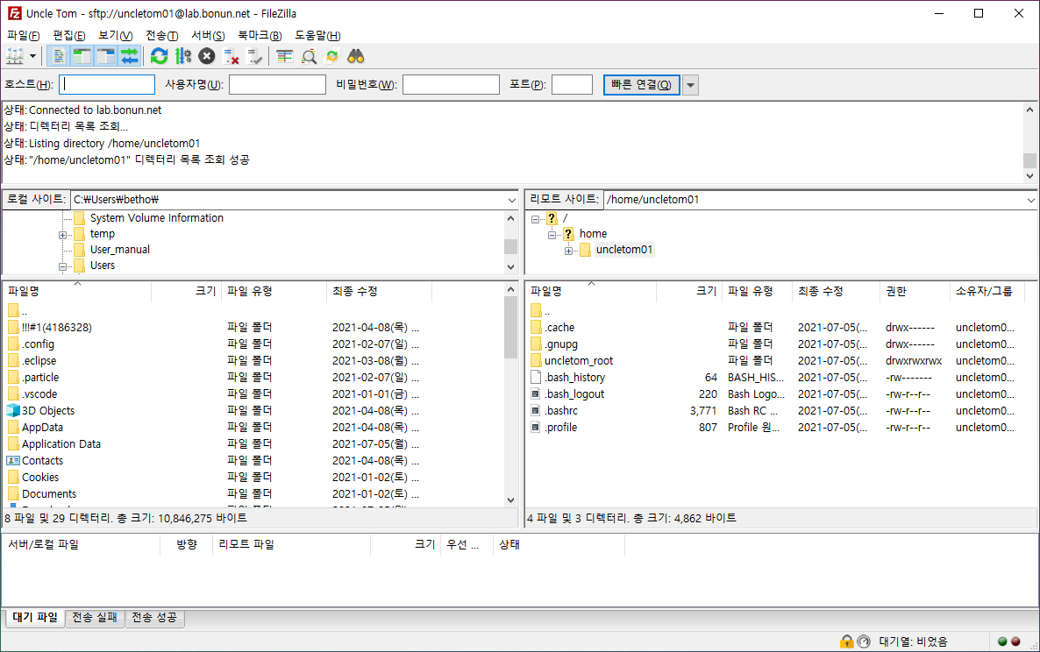Collapse the remote home node

coord(552,235)
